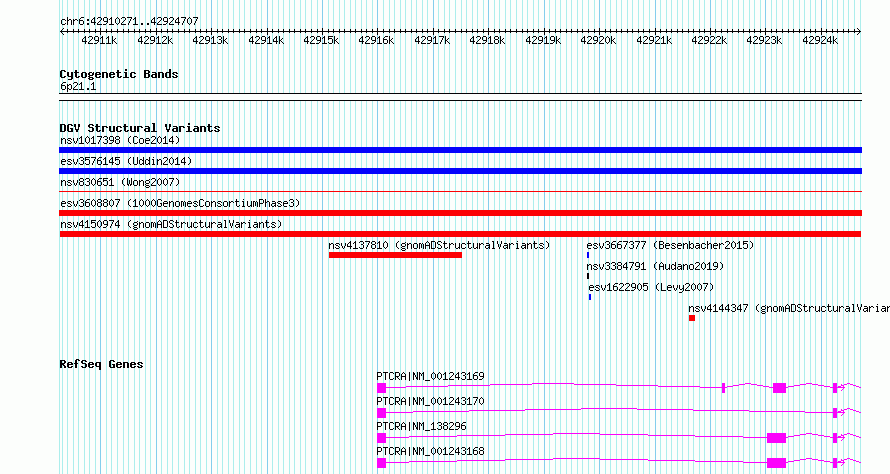Open nsv4150974 (gnomADStructuralVariants) label
Viewport: 890px width, 474px height.
pos(171,224)
